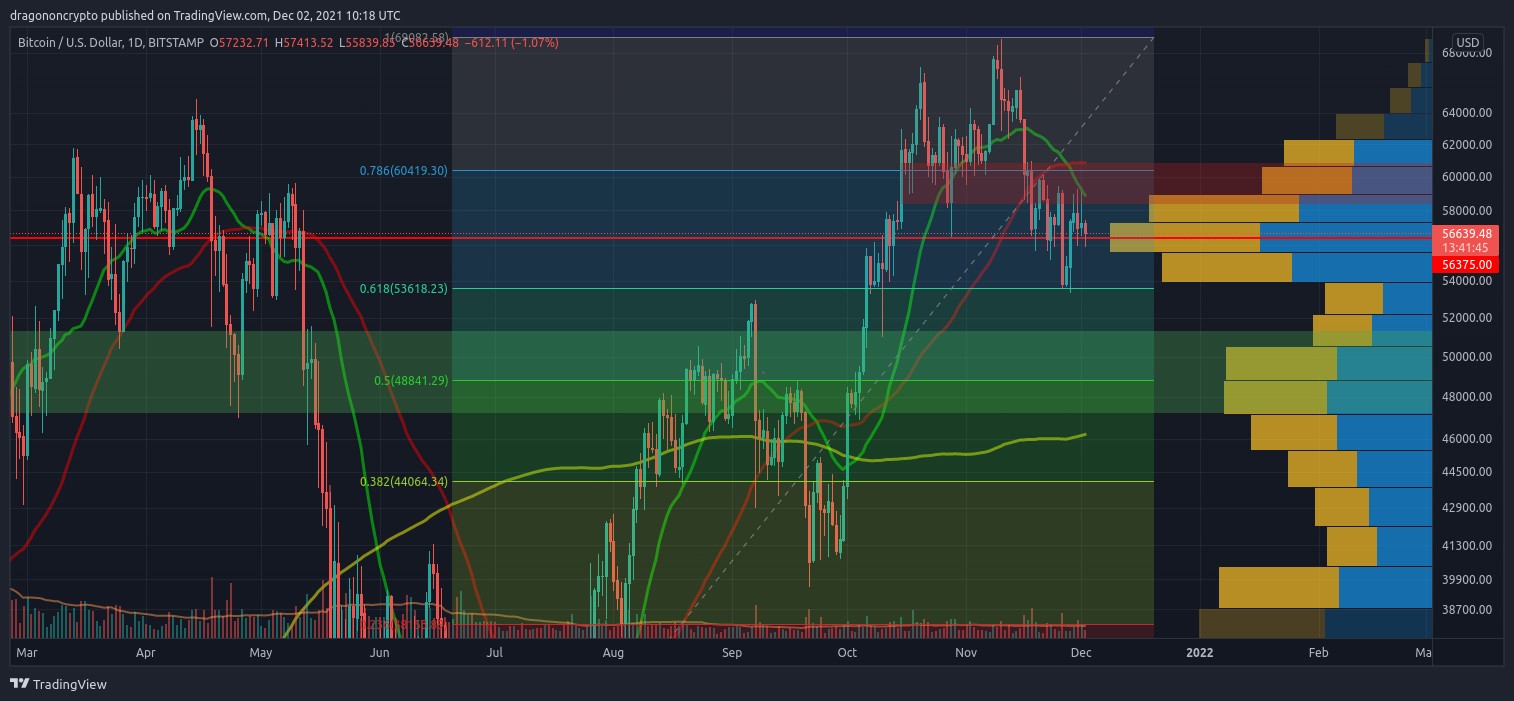This screenshot has width=1514, height=701.
Task: Click 60000.00 on the price axis
Action: [1466, 176]
